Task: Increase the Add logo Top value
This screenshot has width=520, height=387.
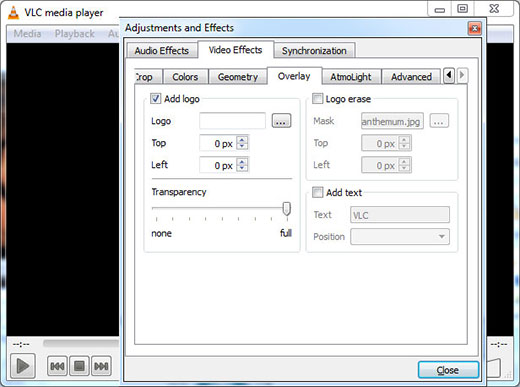Action: point(242,140)
